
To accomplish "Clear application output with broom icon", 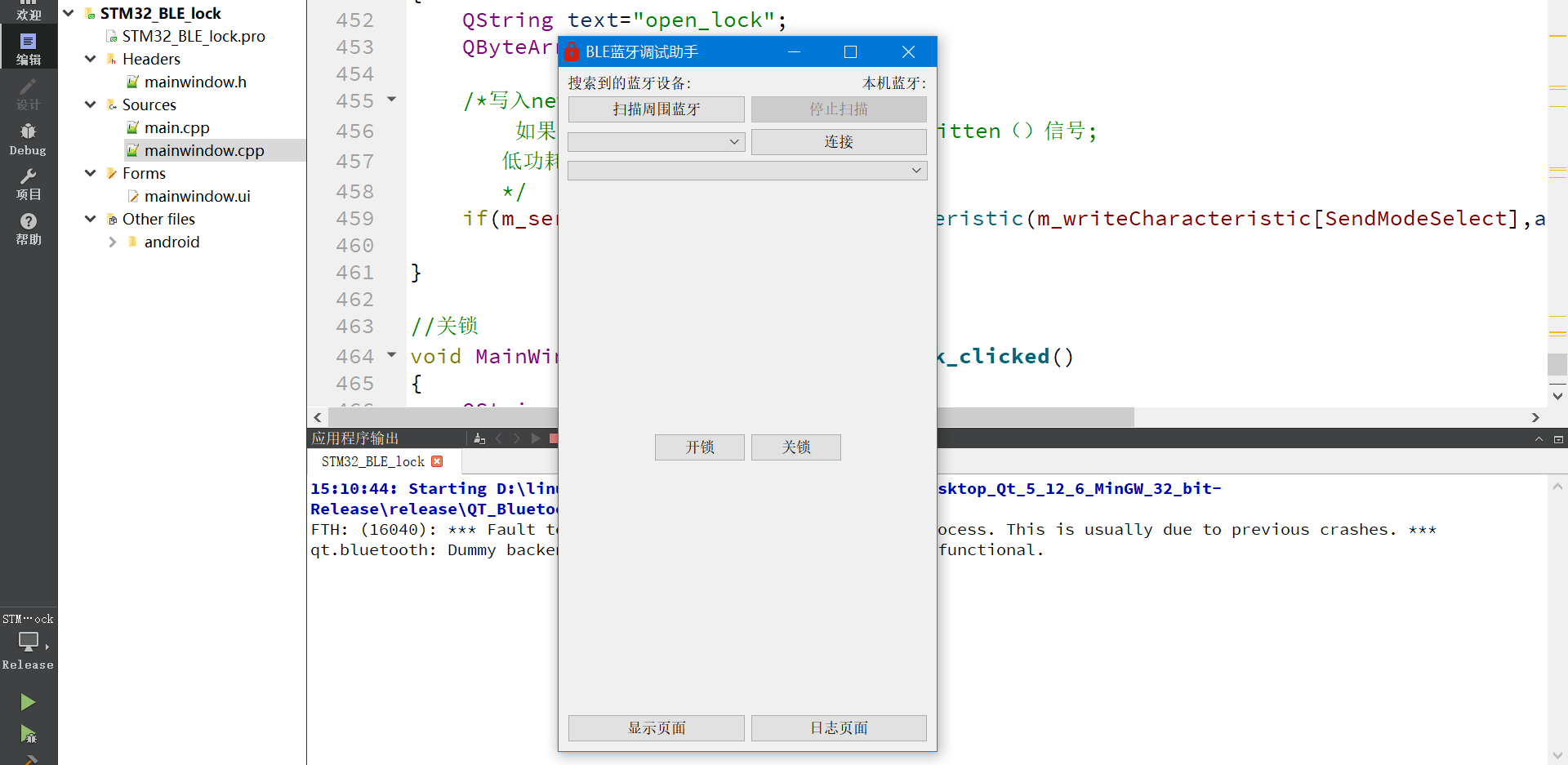I will [479, 438].
